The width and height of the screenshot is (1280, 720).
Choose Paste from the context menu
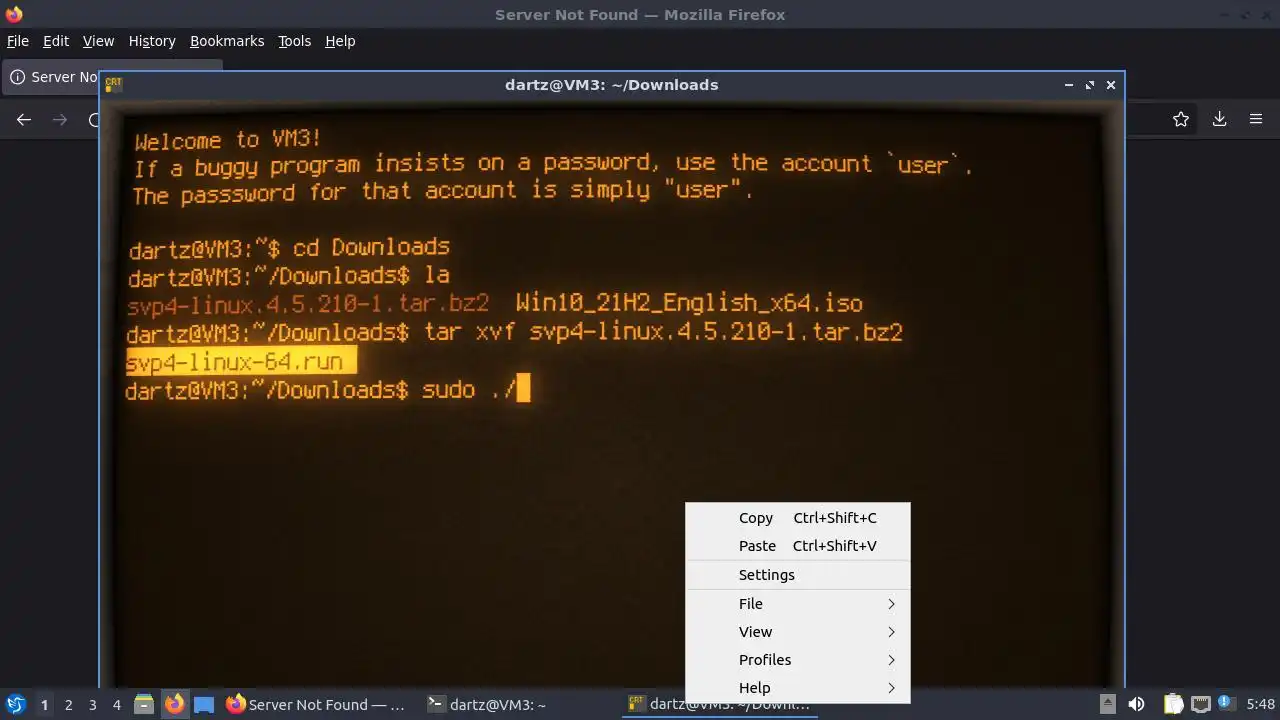click(x=797, y=546)
